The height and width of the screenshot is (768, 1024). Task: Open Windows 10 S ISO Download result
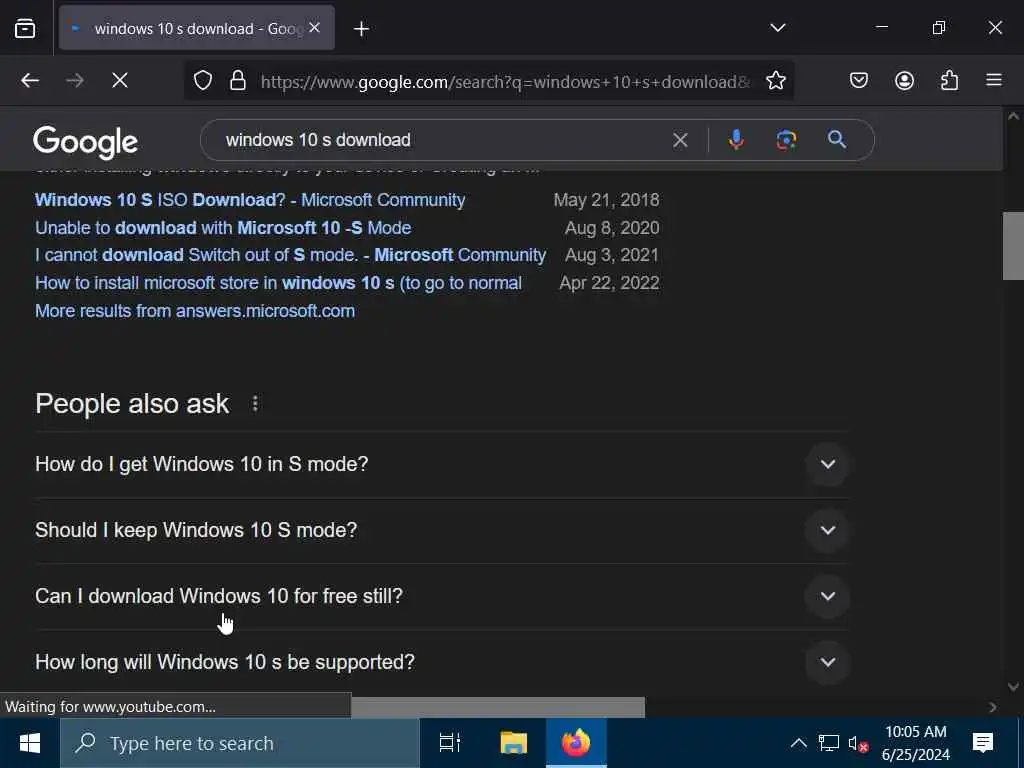(x=250, y=200)
